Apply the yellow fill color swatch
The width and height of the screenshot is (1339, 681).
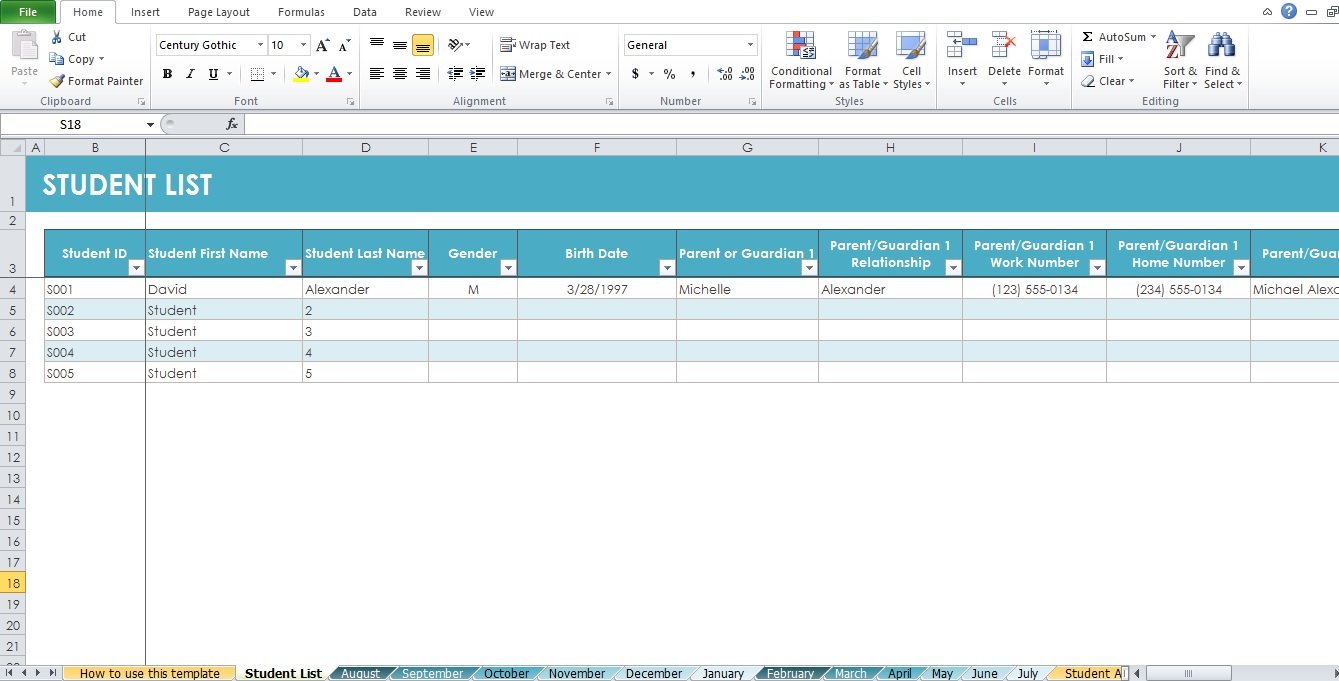[301, 74]
